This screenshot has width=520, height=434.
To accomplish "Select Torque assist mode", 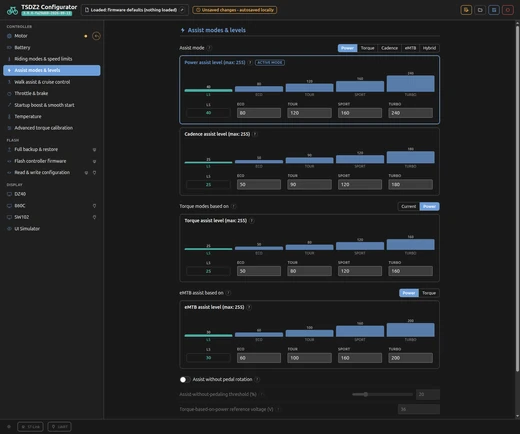I will (x=367, y=48).
